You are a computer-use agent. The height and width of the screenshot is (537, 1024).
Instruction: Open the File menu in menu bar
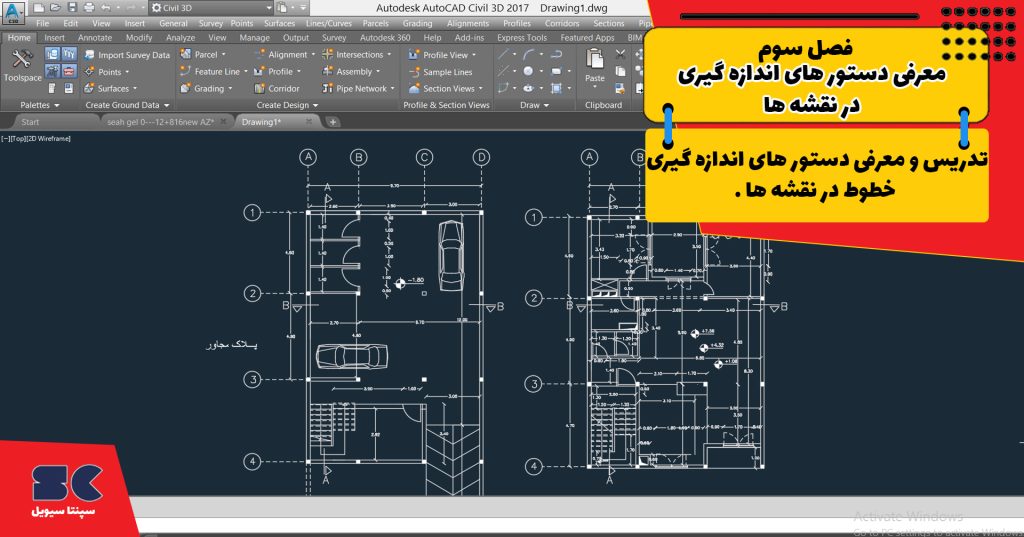[x=42, y=24]
